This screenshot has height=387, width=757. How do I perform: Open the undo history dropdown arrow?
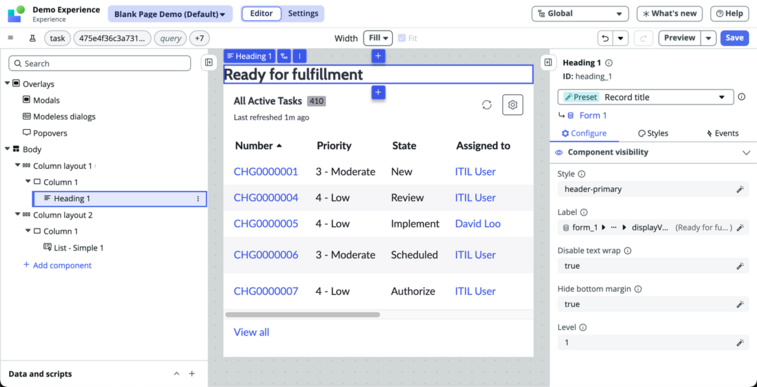click(x=620, y=38)
